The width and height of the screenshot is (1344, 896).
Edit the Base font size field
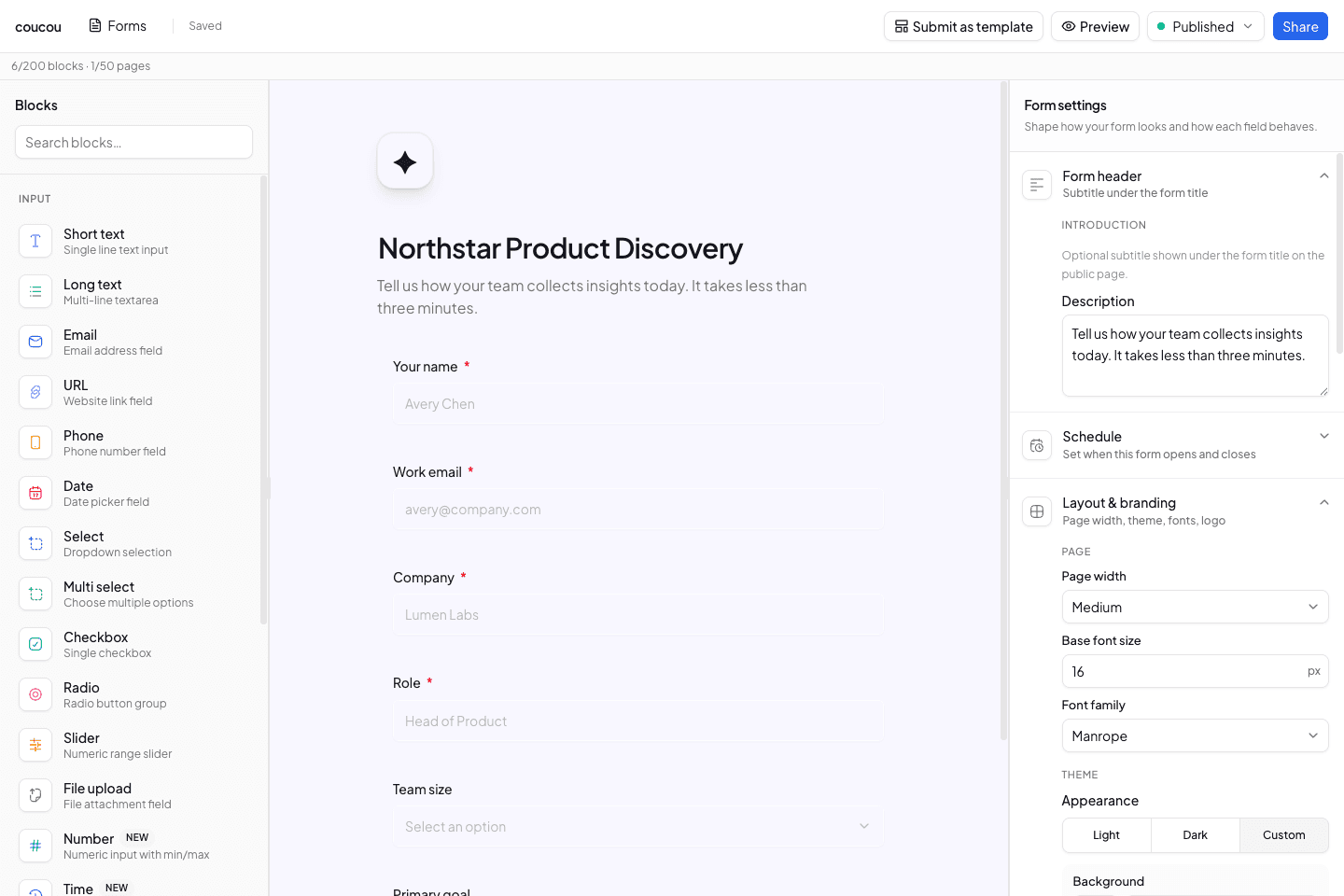click(x=1195, y=671)
